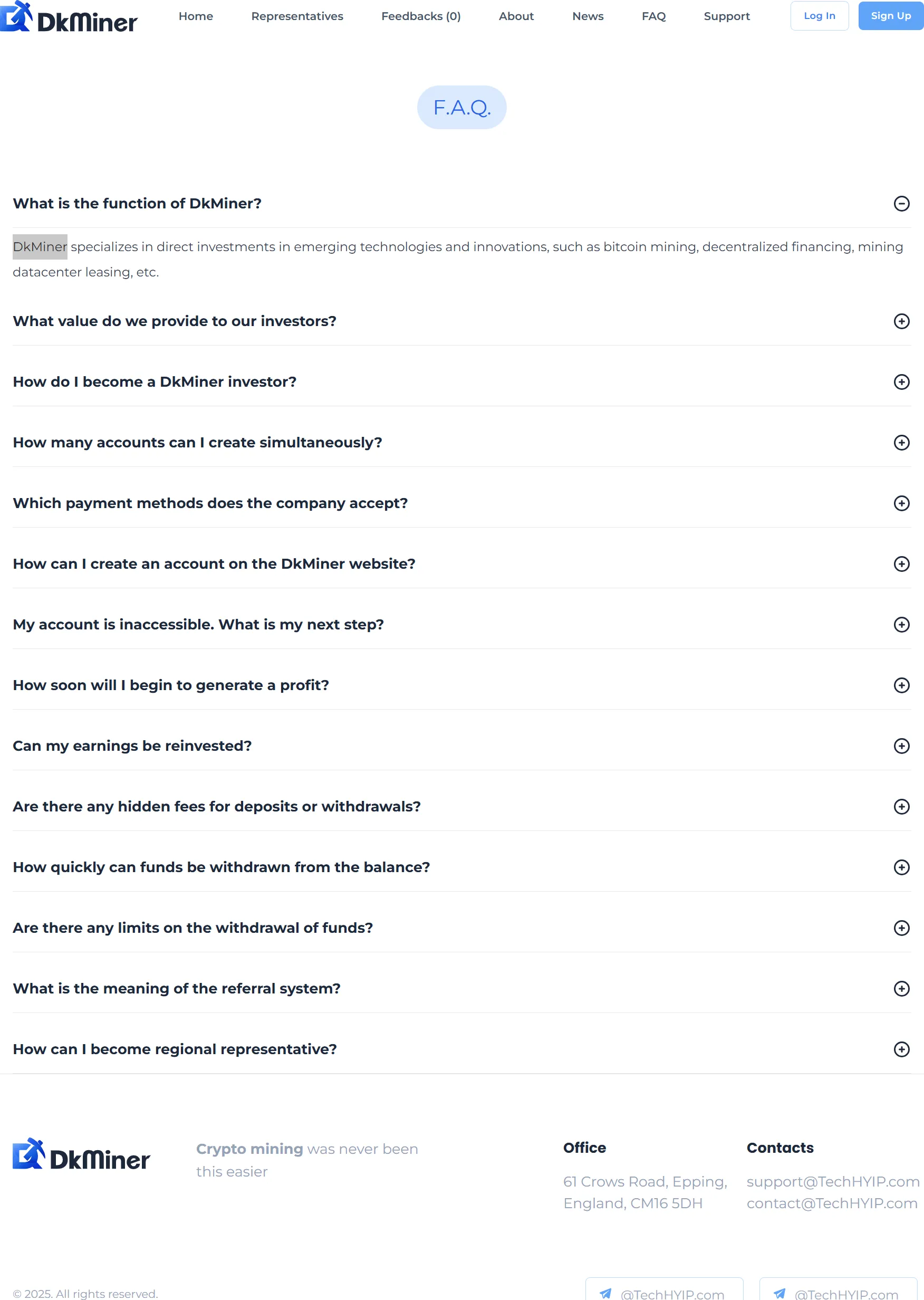Click the support@TechHYIP.com email link
Image resolution: width=924 pixels, height=1300 pixels.
pyautogui.click(x=833, y=1182)
